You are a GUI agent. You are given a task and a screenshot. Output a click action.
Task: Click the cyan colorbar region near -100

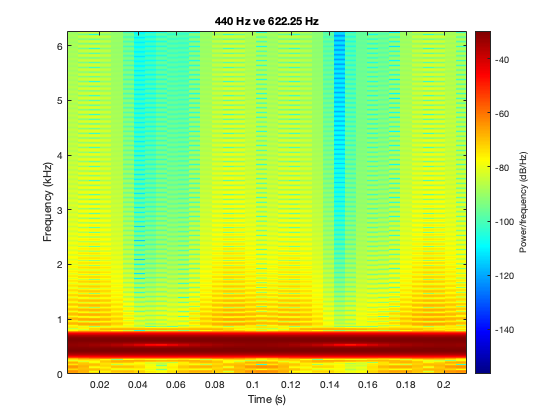[483, 229]
